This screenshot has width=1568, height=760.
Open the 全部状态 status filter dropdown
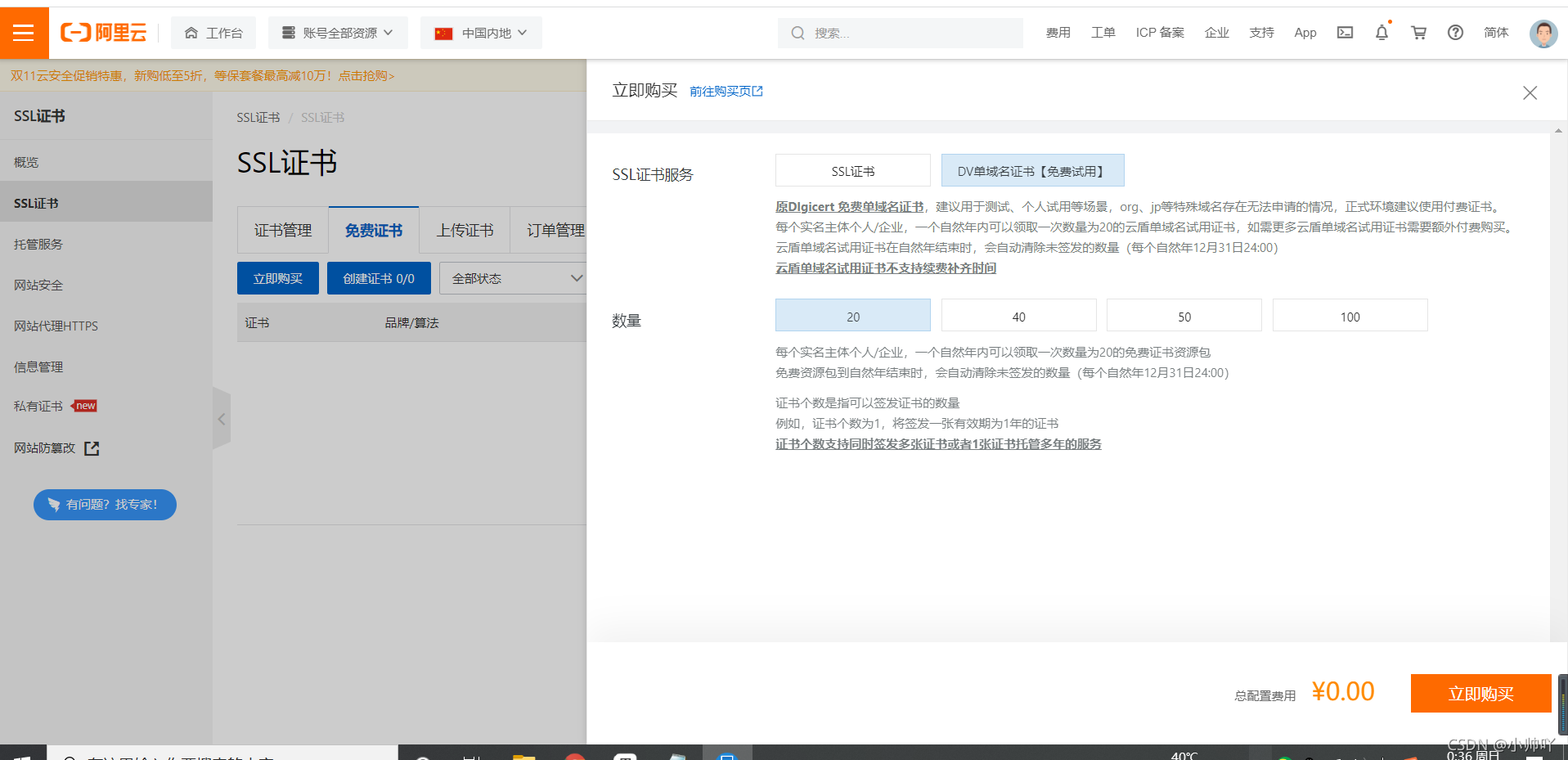513,278
